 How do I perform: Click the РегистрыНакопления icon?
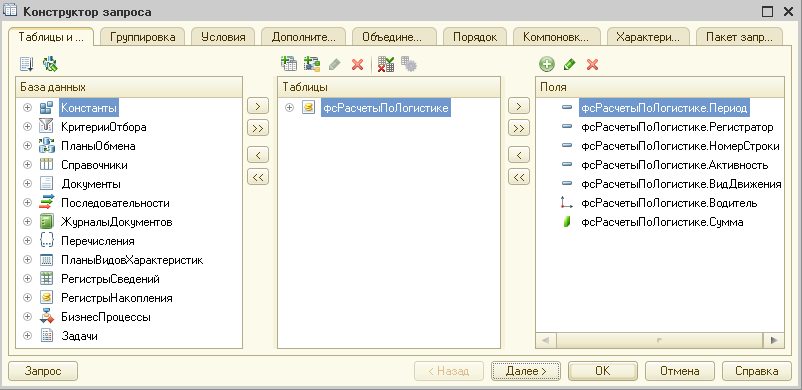point(46,298)
